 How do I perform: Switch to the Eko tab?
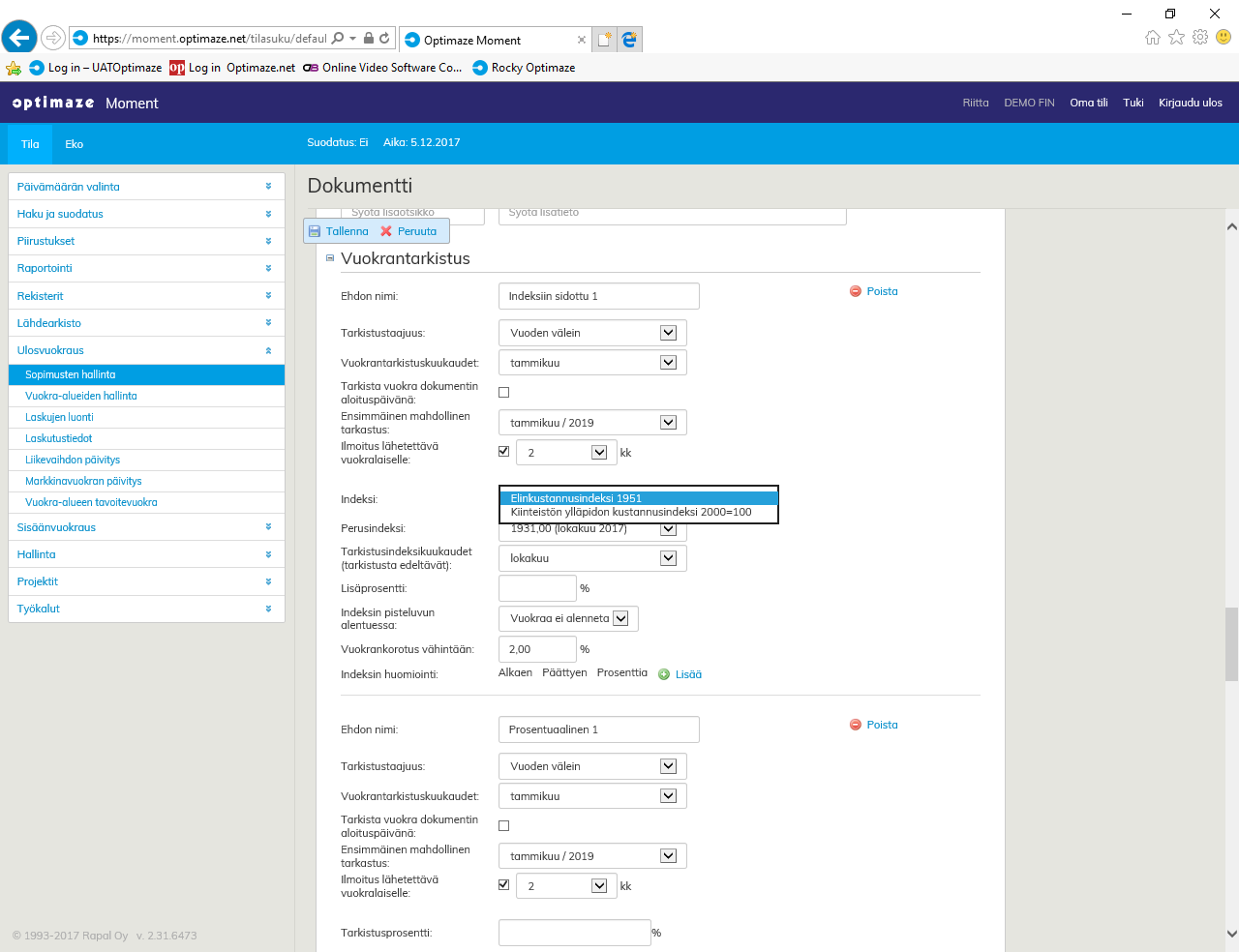[74, 144]
